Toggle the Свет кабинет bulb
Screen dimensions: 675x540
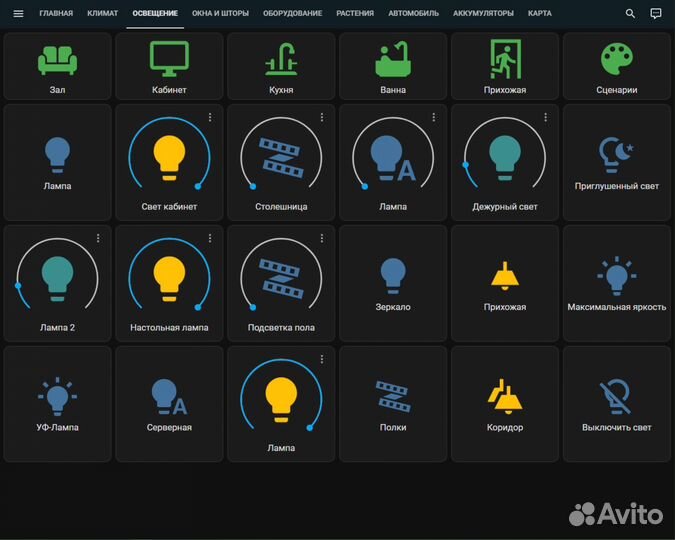click(169, 155)
